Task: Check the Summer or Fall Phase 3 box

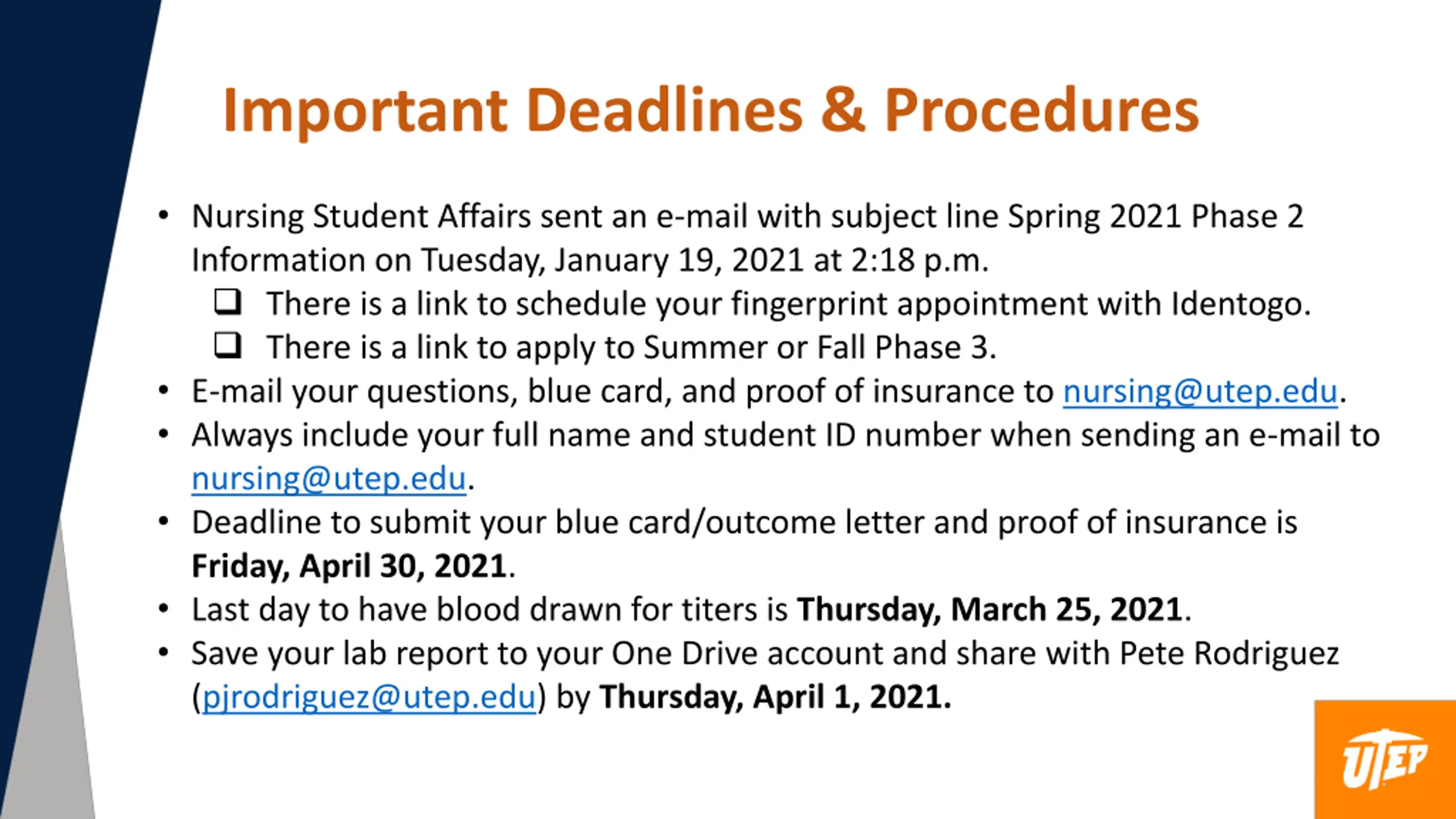Action: 228,345
